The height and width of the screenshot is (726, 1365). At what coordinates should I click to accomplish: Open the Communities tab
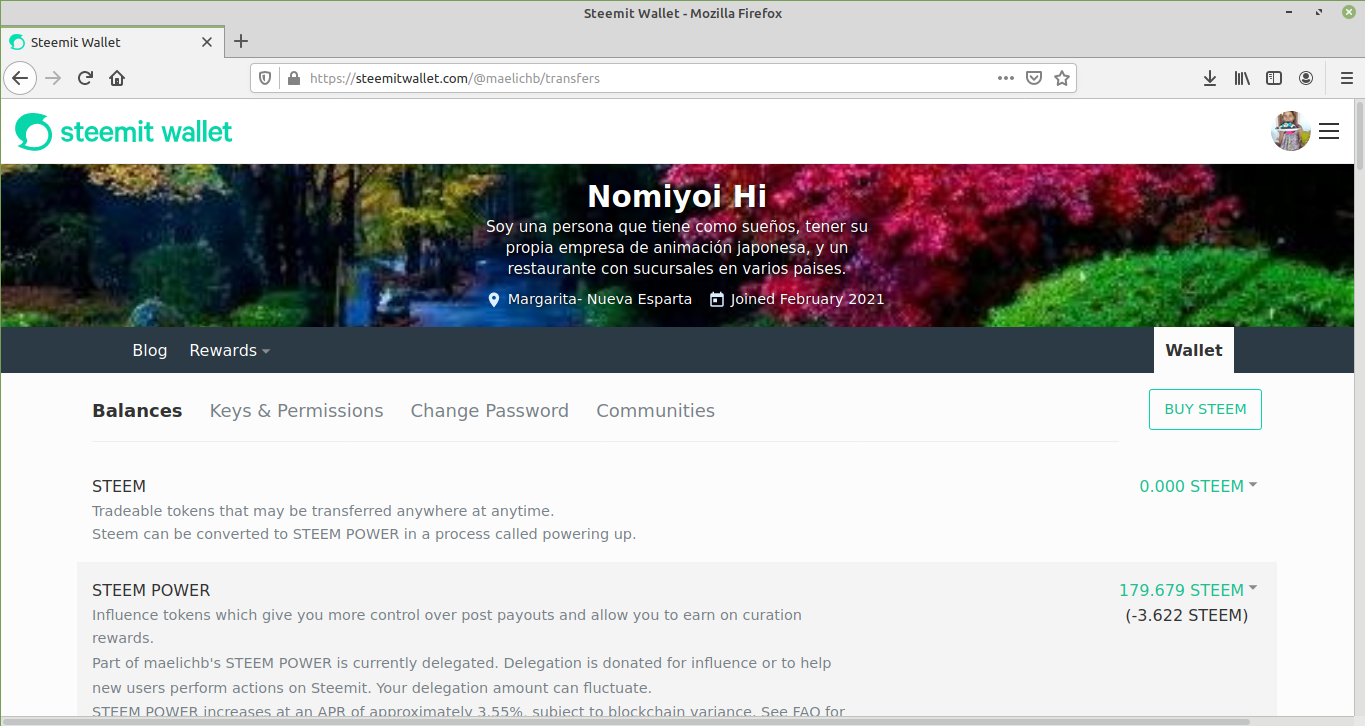[655, 410]
